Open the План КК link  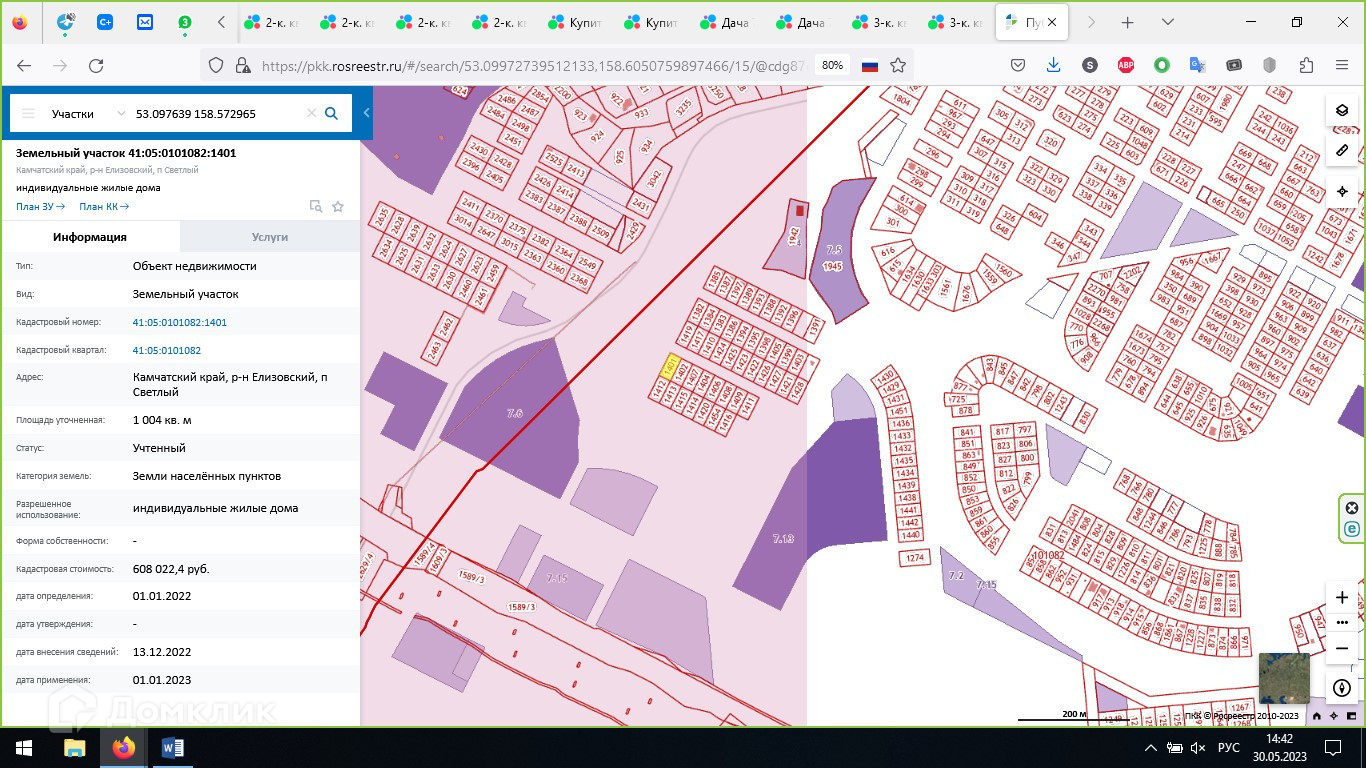tap(104, 207)
